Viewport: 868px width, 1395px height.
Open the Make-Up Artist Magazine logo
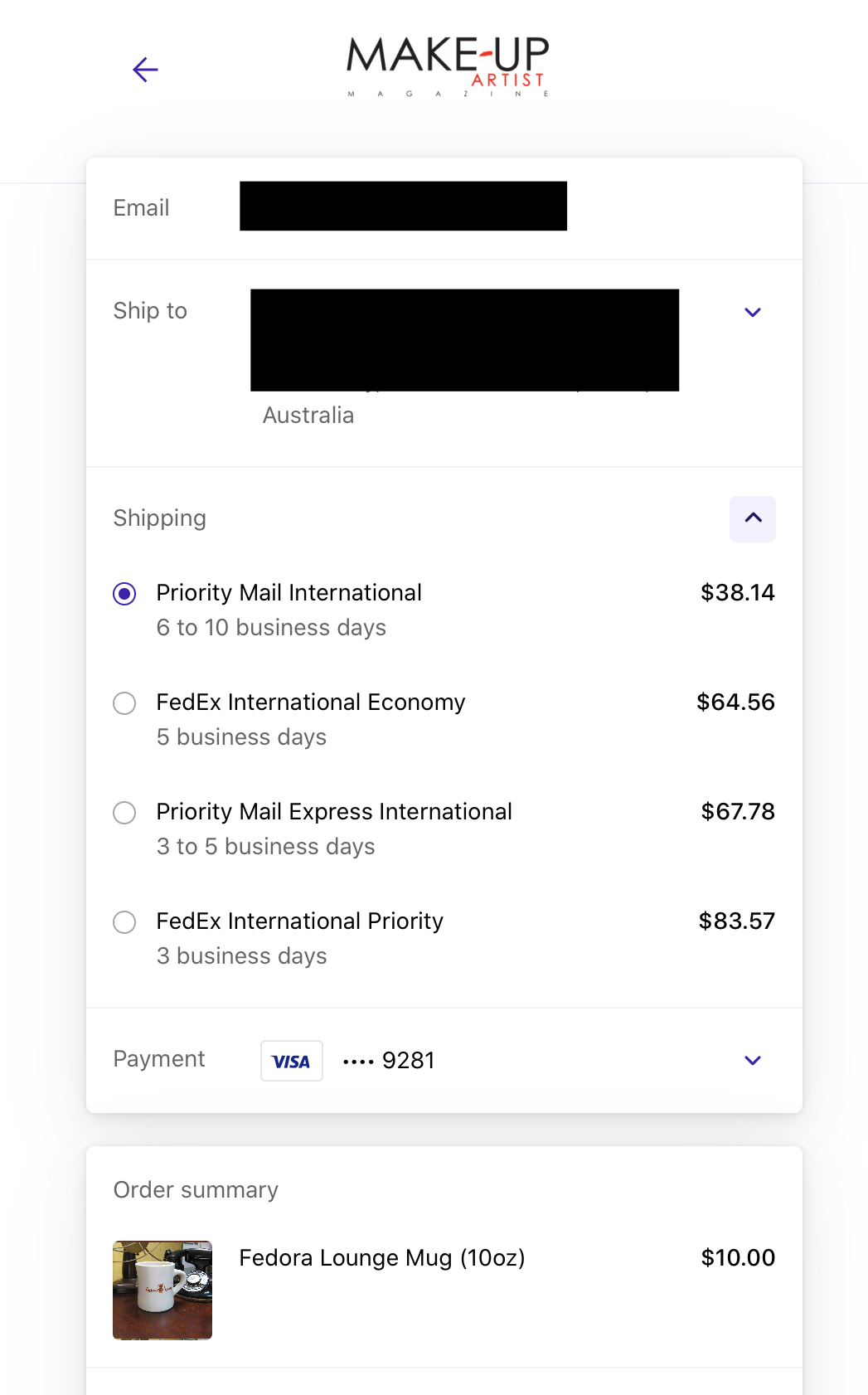(x=448, y=67)
